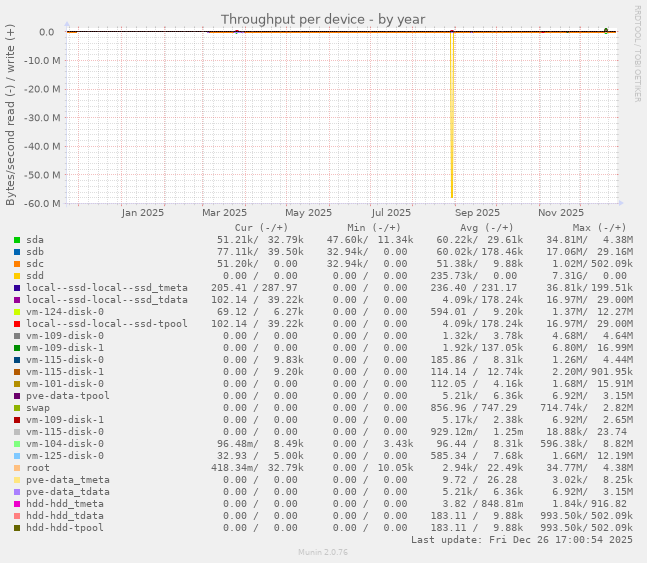Screen dimensions: 647x563
Task: Click the '596.38k/' max value for vm-104-disk-0
Action: tap(564, 444)
